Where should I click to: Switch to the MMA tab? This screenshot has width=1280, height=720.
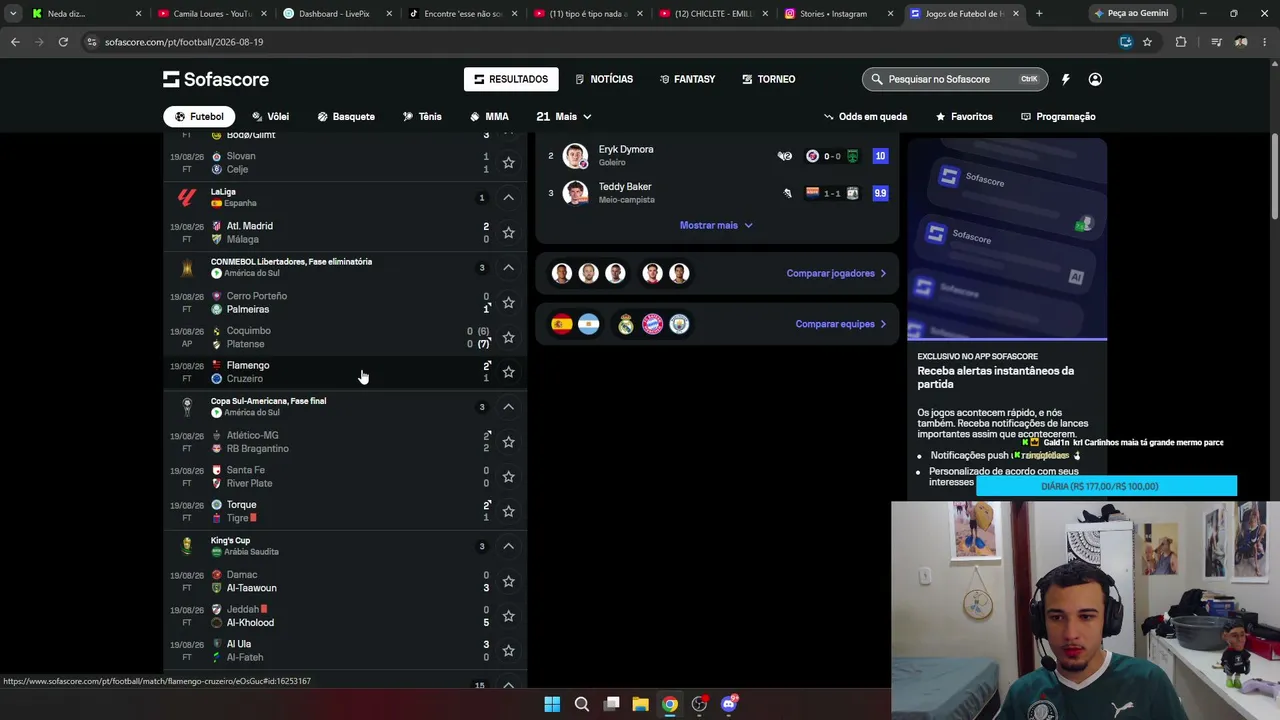tap(489, 117)
